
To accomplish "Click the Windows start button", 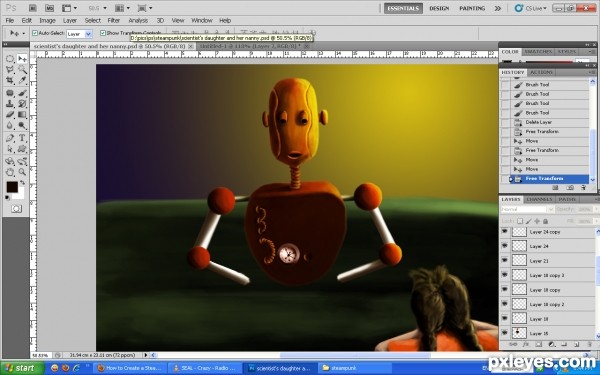I will [x=22, y=368].
